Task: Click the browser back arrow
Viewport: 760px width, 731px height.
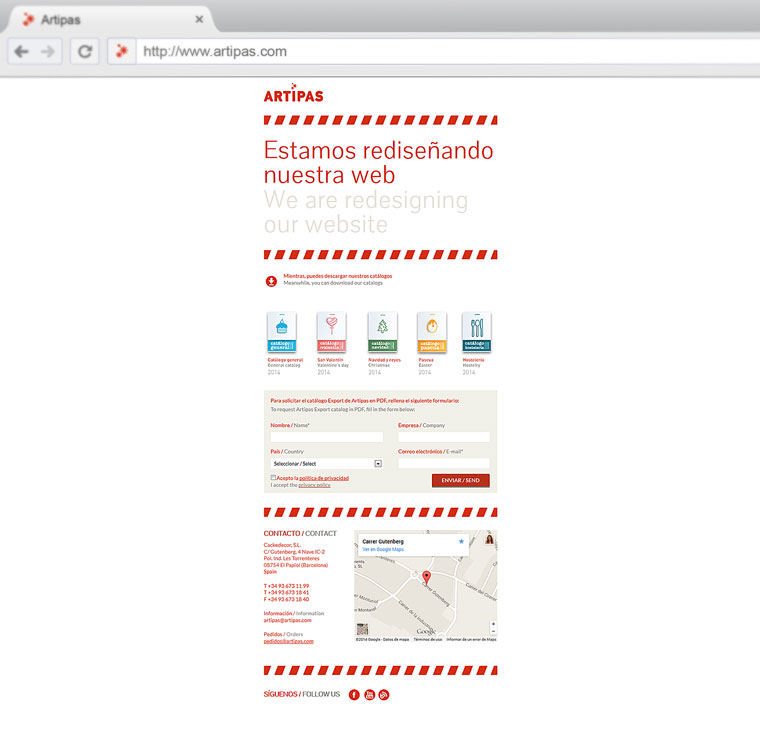Action: (21, 51)
